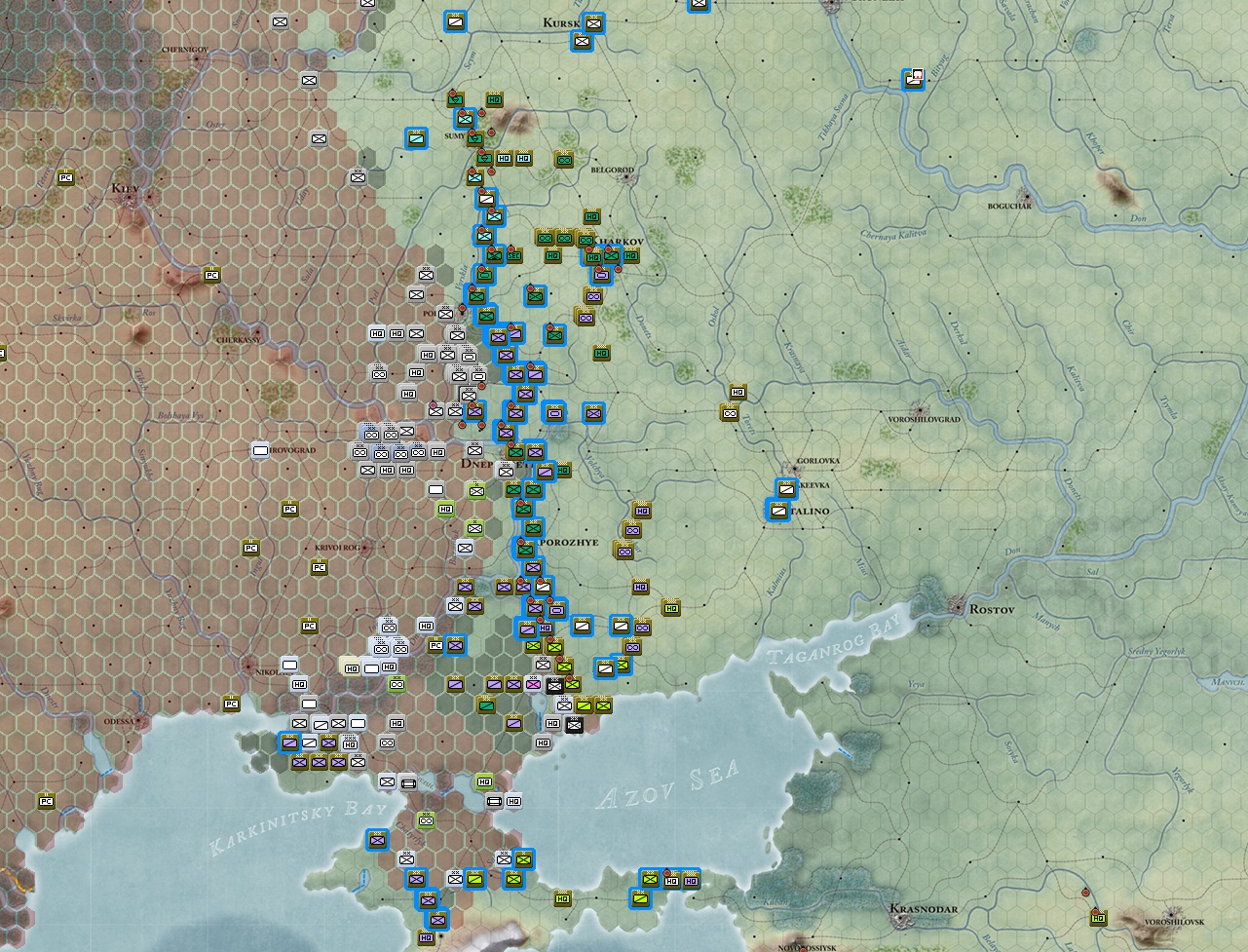Click the Voroshilovgrad city marker
This screenshot has height=952, width=1248.
[x=921, y=409]
